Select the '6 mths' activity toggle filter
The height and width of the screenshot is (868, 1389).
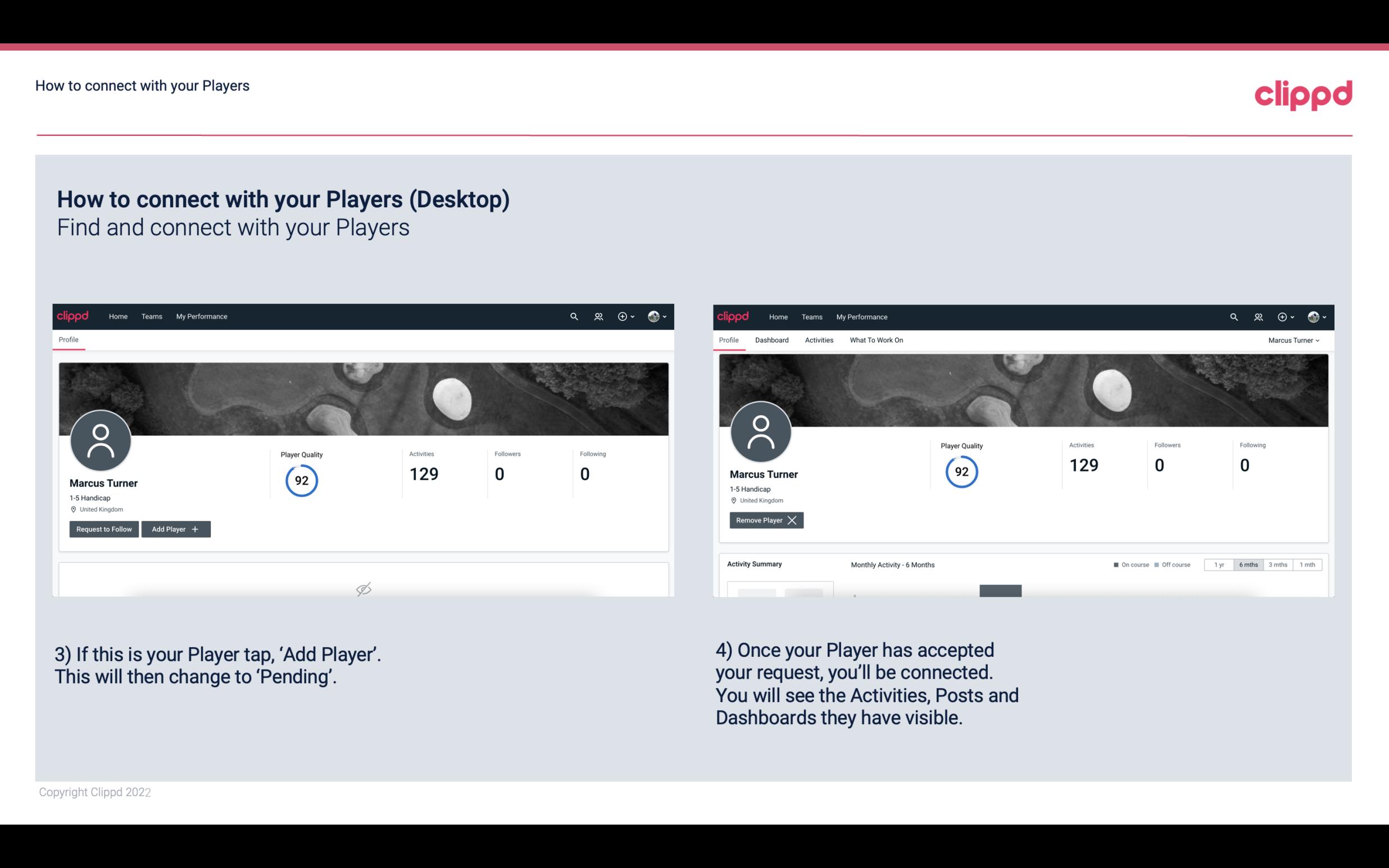pos(1246,564)
